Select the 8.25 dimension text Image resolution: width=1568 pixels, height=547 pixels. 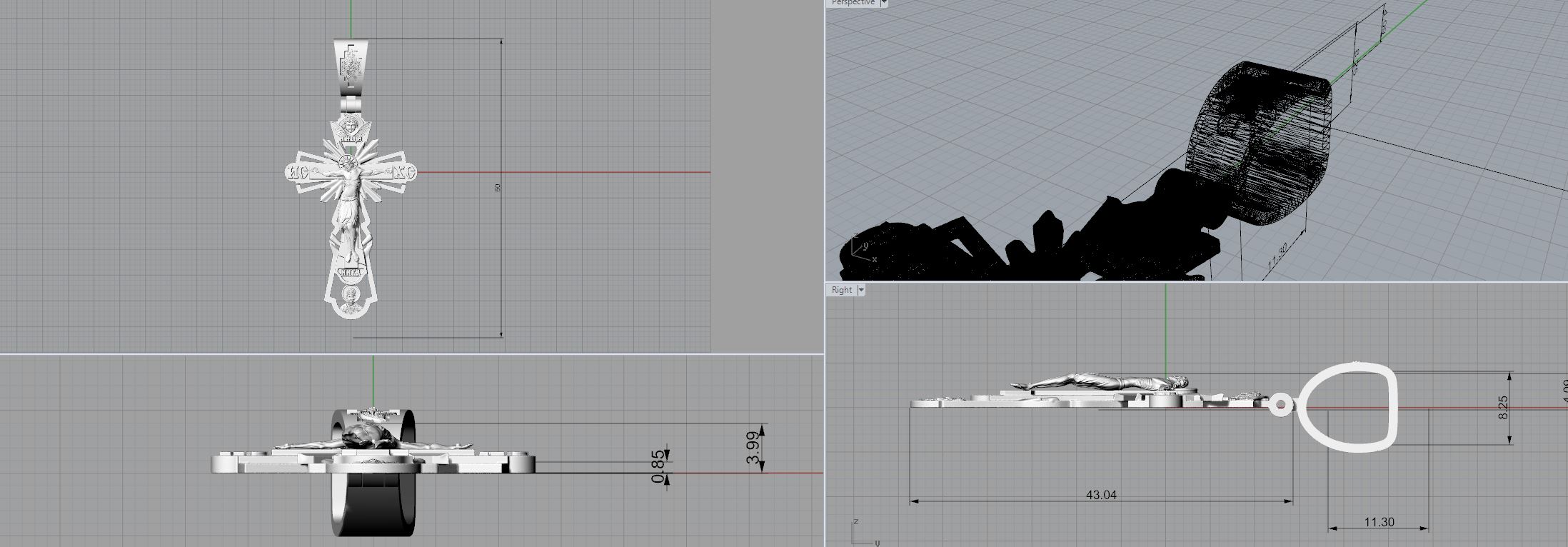click(x=1503, y=408)
